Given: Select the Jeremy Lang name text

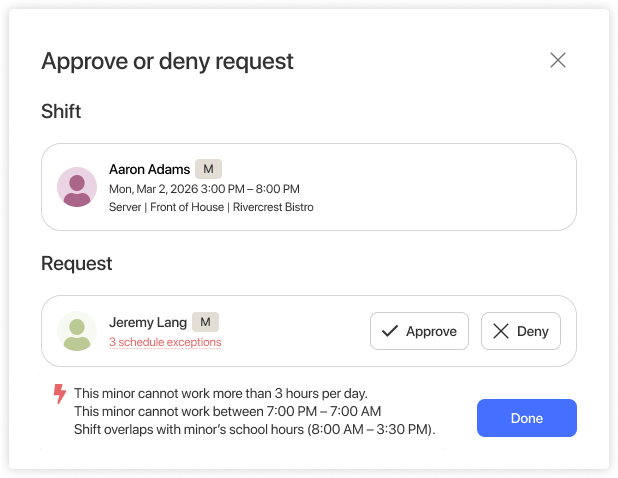Looking at the screenshot, I should coord(148,322).
